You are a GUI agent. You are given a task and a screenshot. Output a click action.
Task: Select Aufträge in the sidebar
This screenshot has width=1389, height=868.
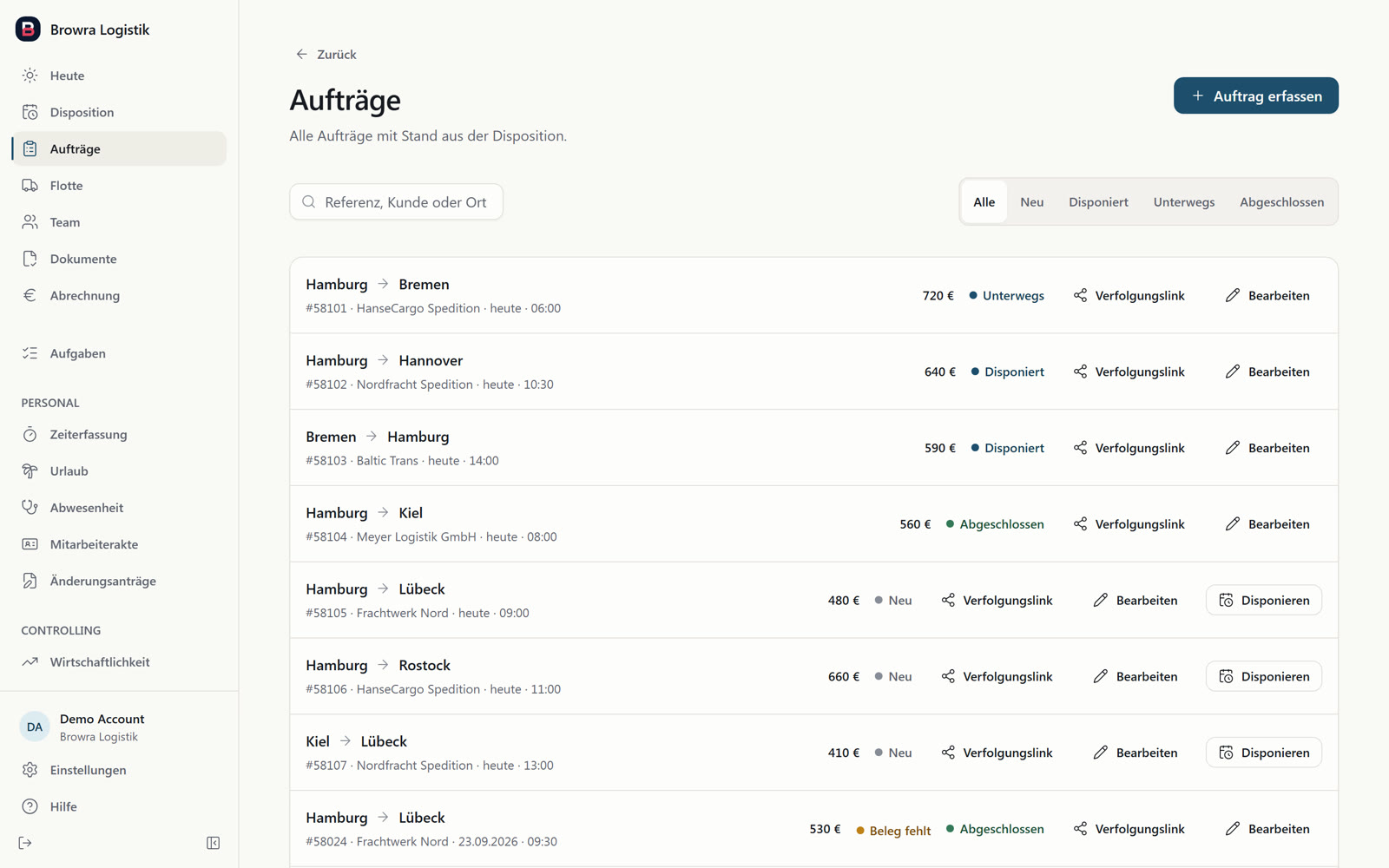[x=120, y=148]
